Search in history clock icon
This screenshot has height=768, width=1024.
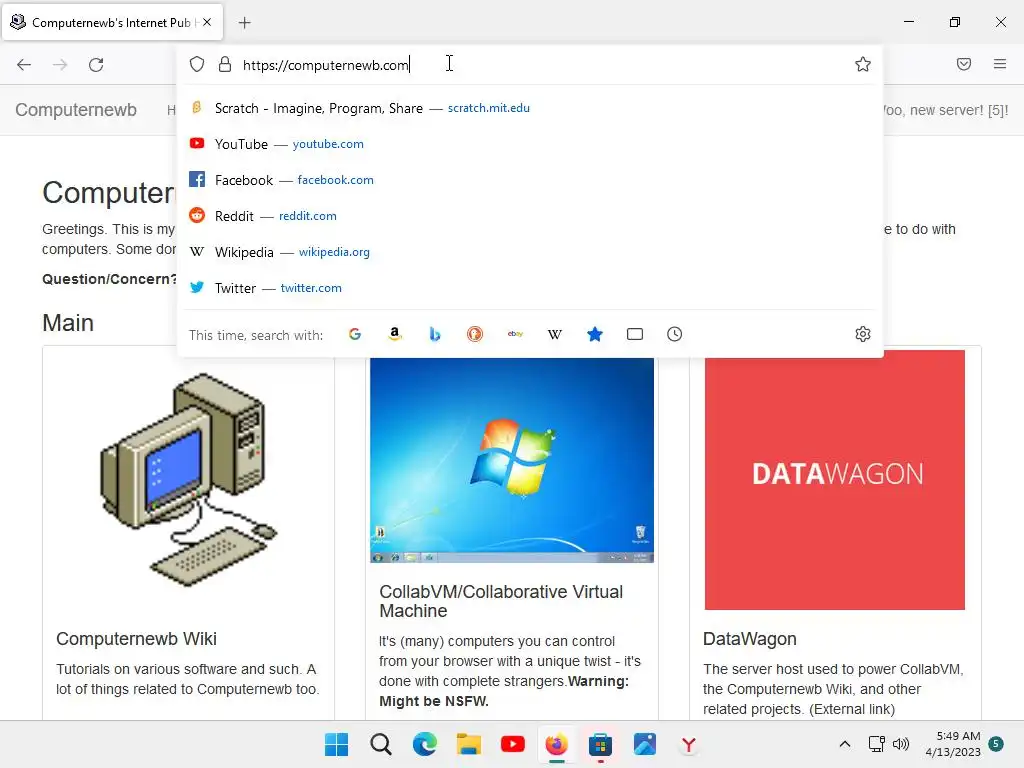tap(675, 334)
